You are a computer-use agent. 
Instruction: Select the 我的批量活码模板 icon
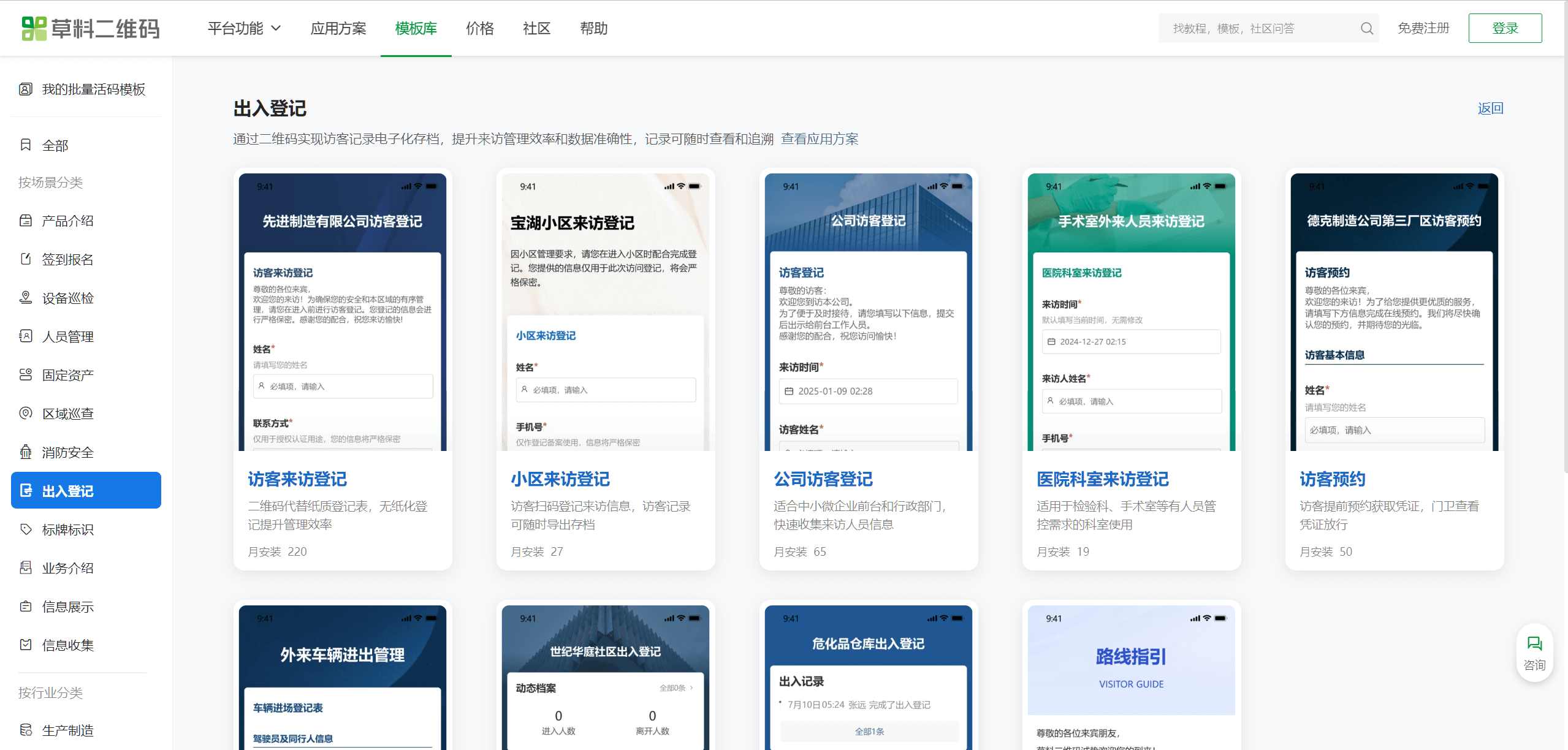pyautogui.click(x=26, y=89)
